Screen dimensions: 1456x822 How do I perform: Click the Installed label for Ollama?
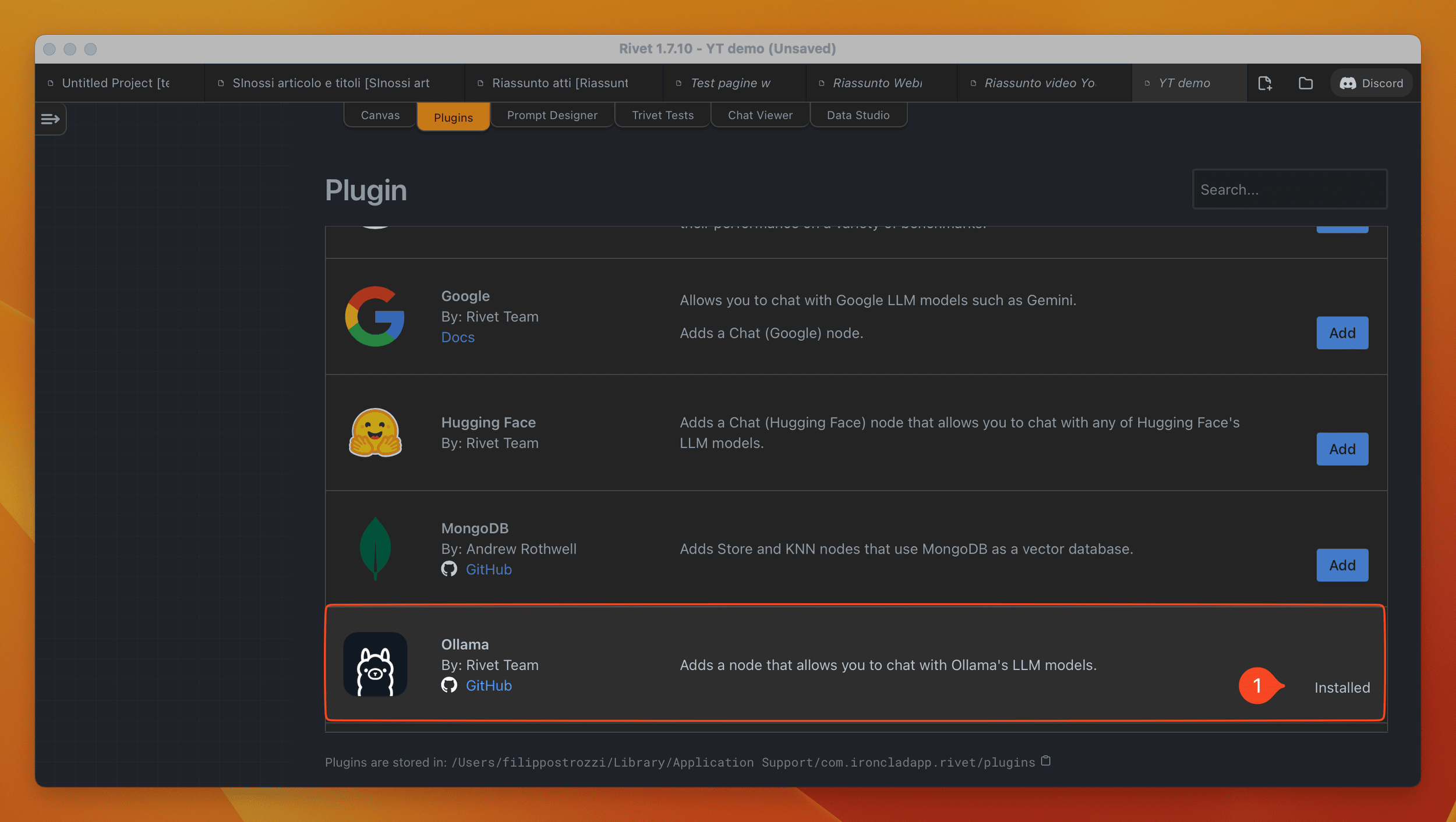pyautogui.click(x=1342, y=688)
